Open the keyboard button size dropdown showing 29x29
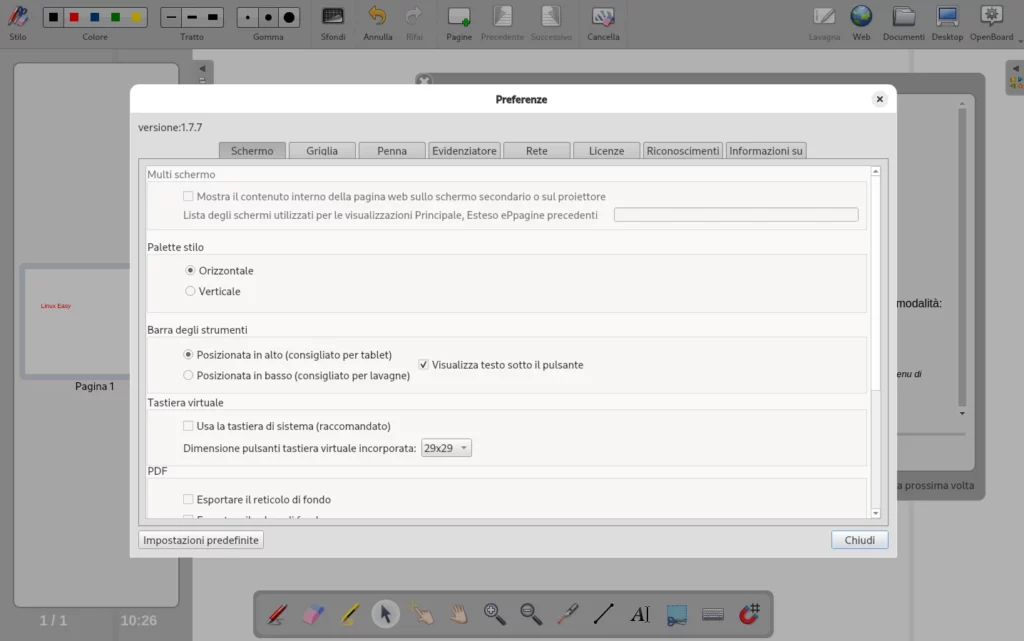Screen dimensions: 1024x641 446,447
